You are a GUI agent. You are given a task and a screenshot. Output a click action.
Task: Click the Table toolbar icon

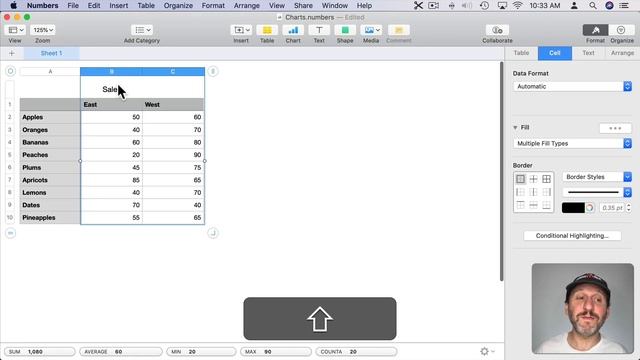click(267, 30)
